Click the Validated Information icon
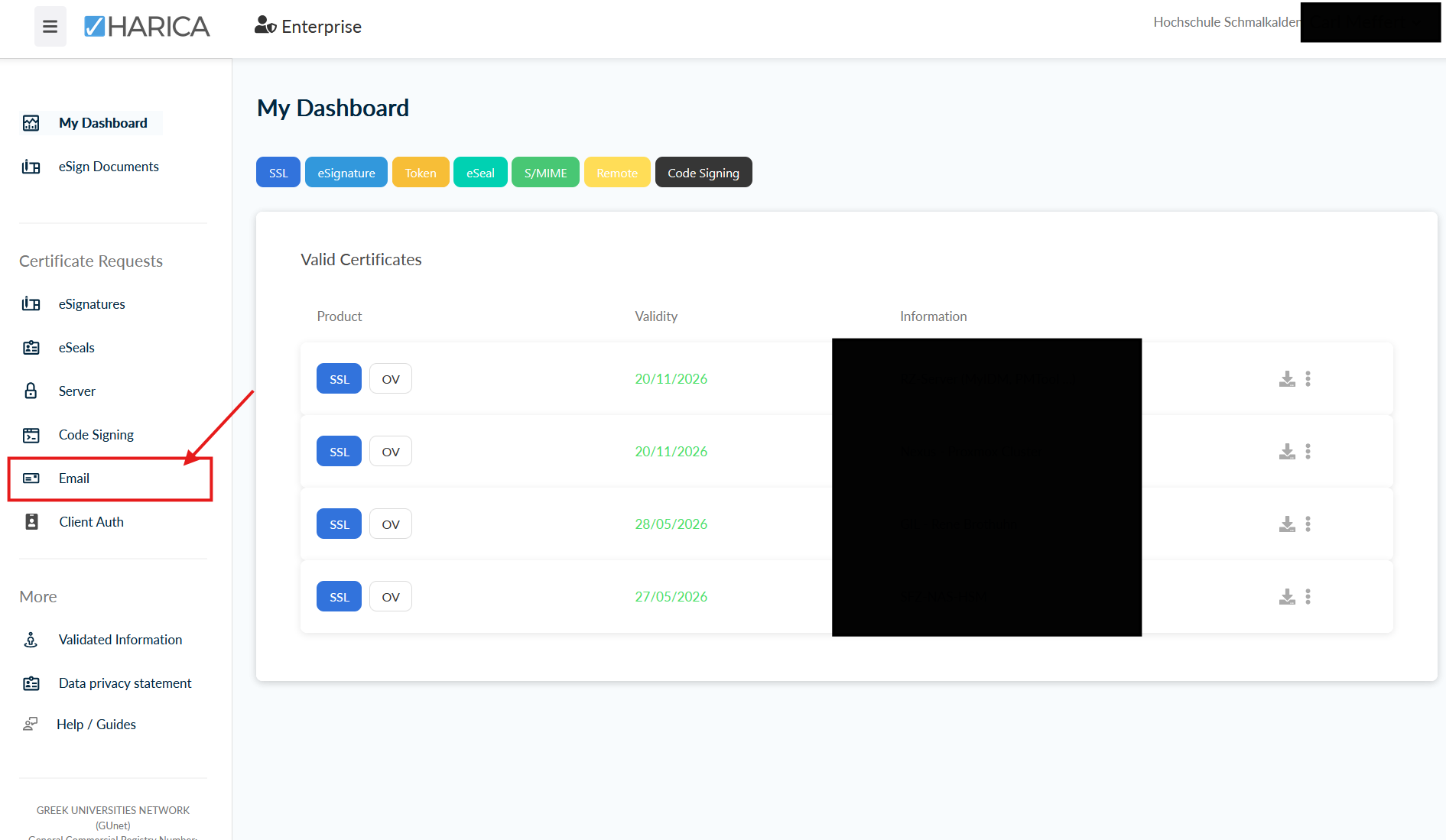1446x840 pixels. (31, 640)
